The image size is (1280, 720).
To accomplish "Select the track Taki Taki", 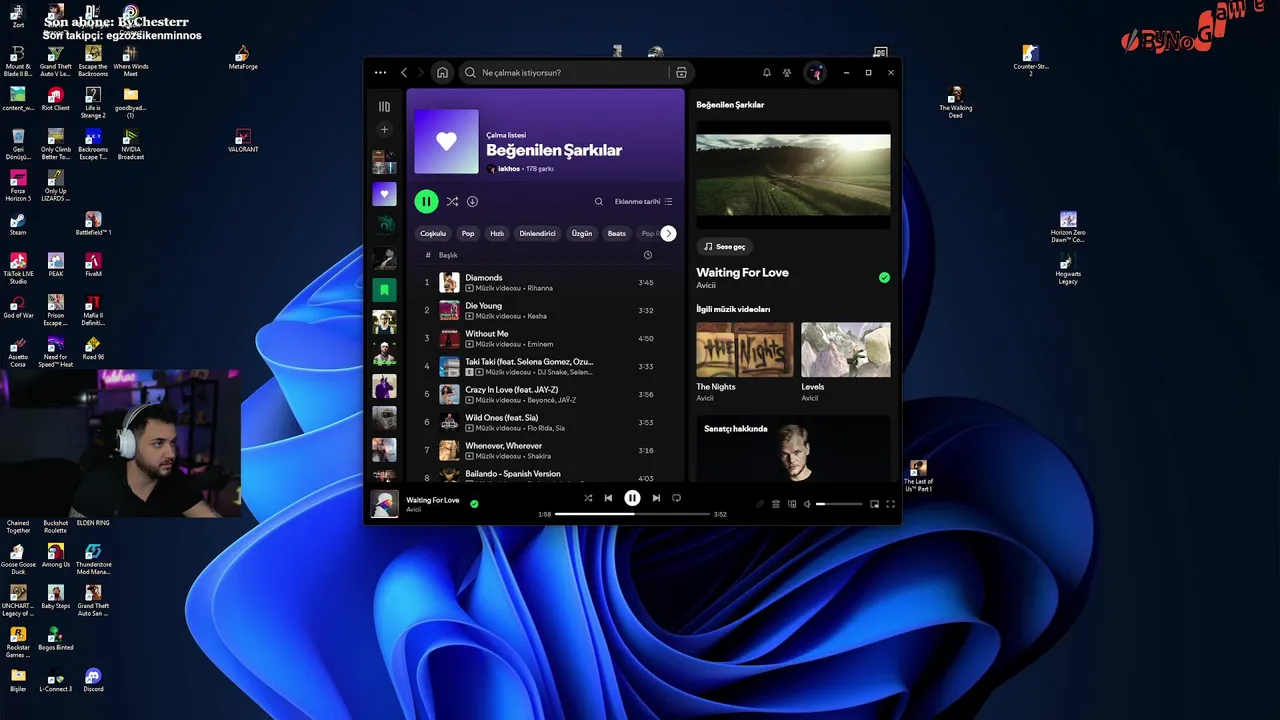I will click(x=545, y=367).
